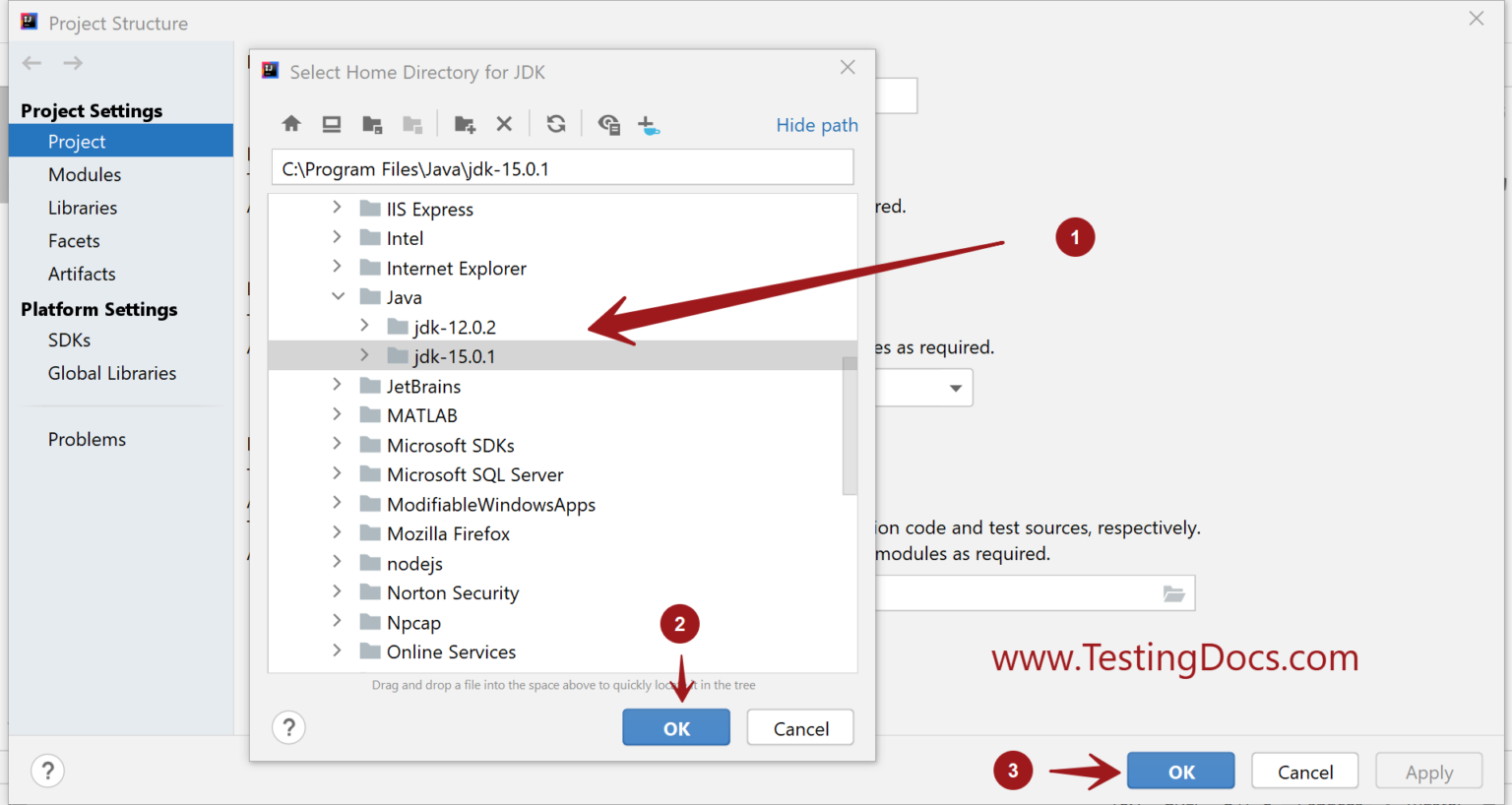Expand the jdk-12.0.2 folder

(364, 326)
